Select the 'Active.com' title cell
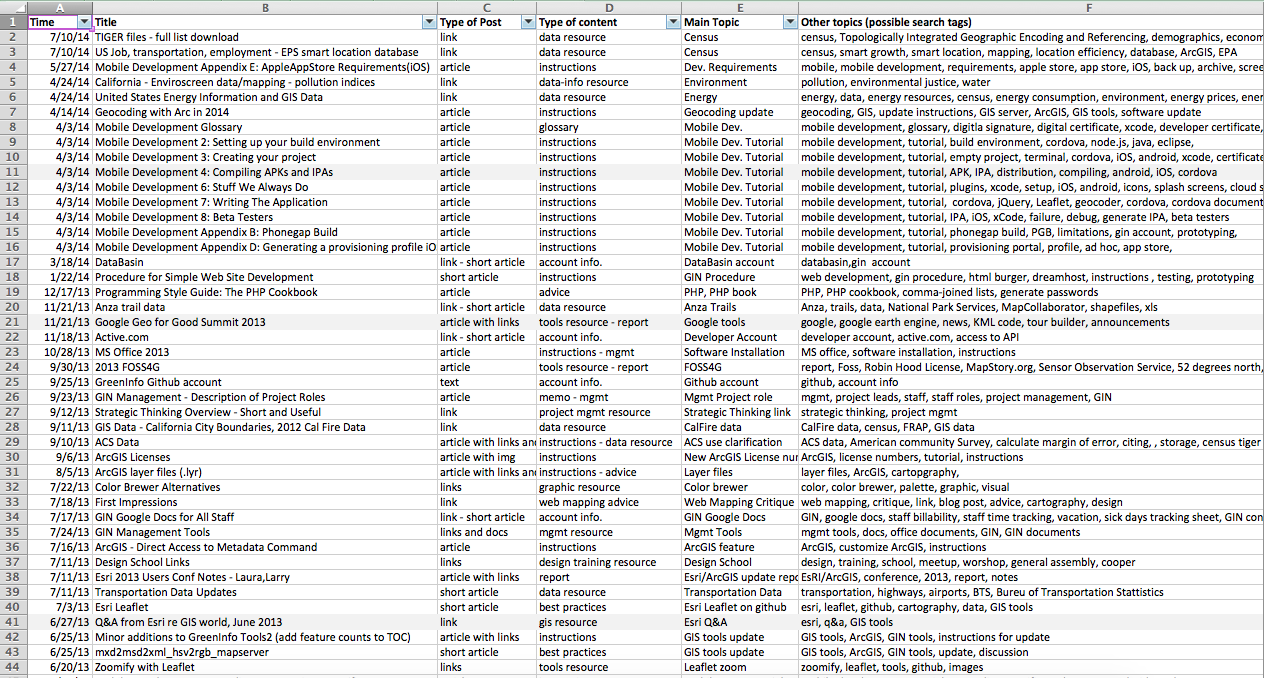 pyautogui.click(x=265, y=337)
